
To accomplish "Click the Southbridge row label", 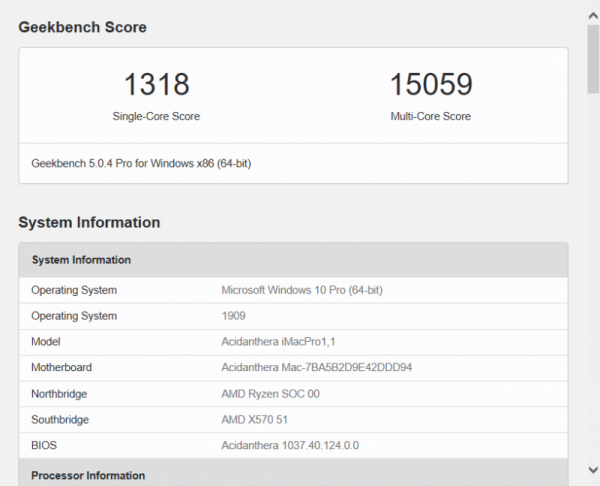I will [x=60, y=420].
